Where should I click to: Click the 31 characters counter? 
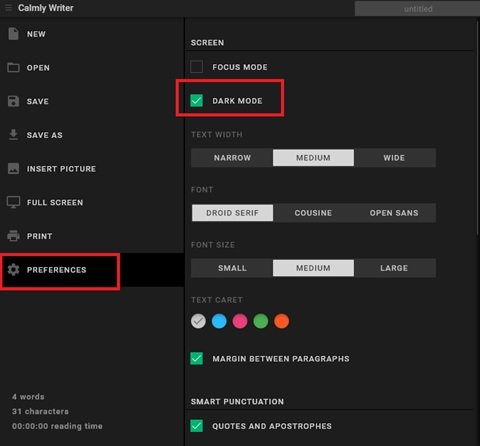(x=40, y=411)
